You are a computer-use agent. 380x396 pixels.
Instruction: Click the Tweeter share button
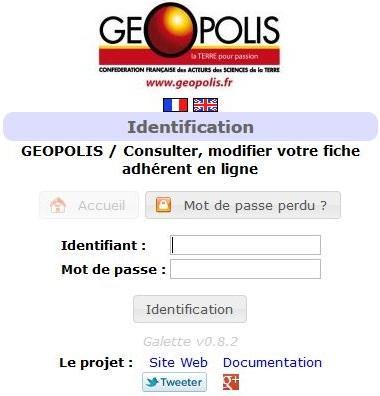point(174,382)
